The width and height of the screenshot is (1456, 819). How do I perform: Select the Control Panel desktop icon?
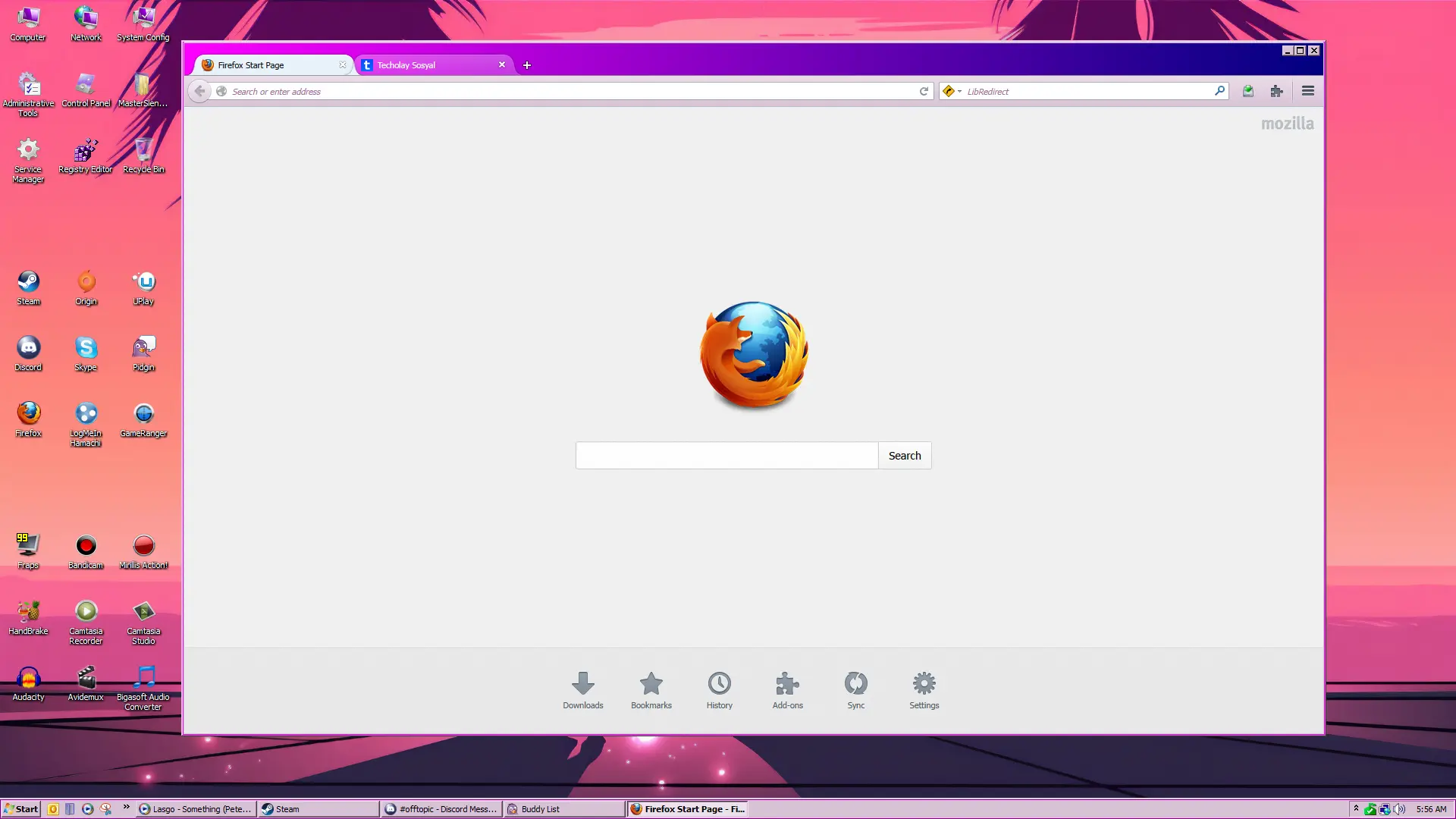tap(86, 90)
